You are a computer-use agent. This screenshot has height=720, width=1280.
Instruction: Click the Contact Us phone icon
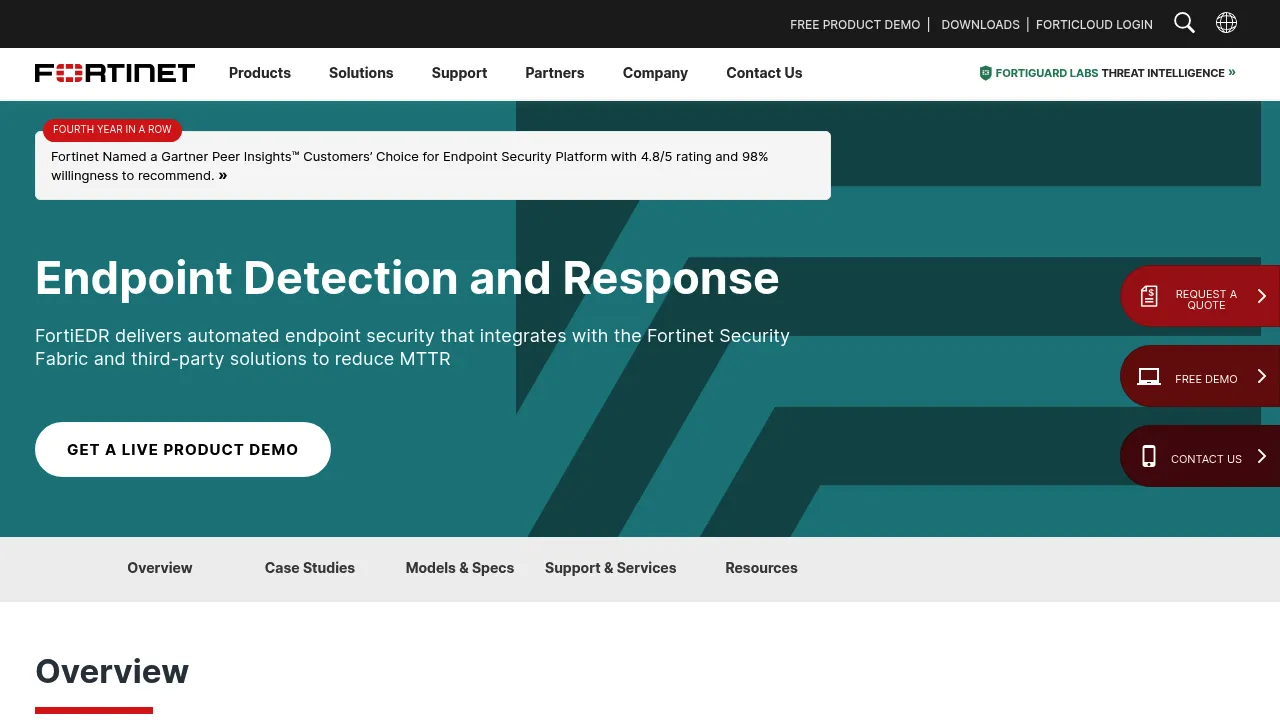click(x=1149, y=456)
